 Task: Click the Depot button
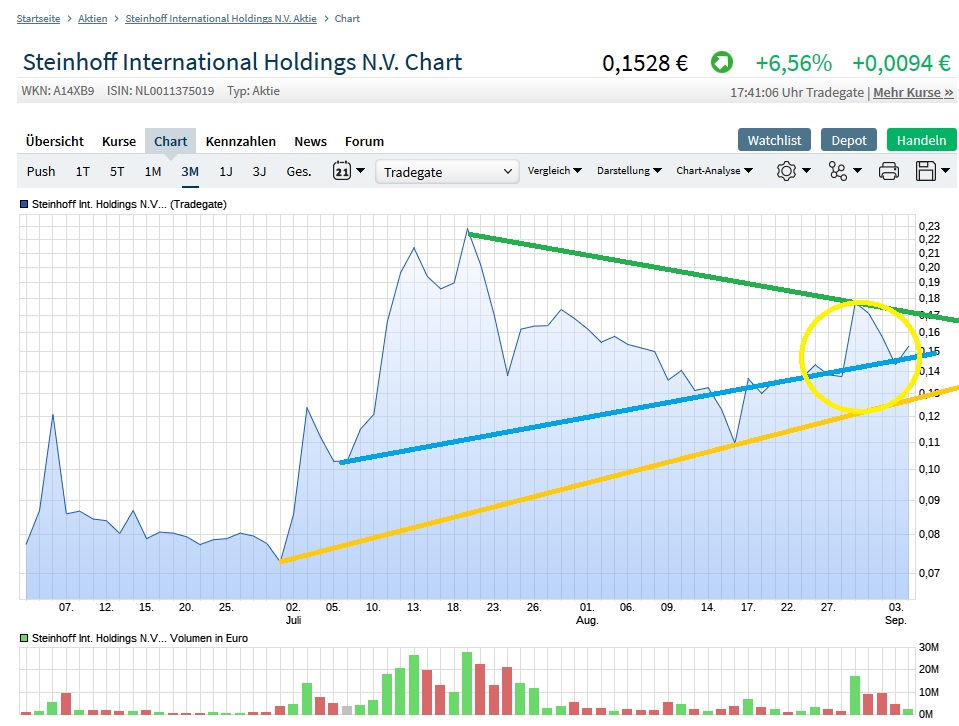(x=849, y=140)
